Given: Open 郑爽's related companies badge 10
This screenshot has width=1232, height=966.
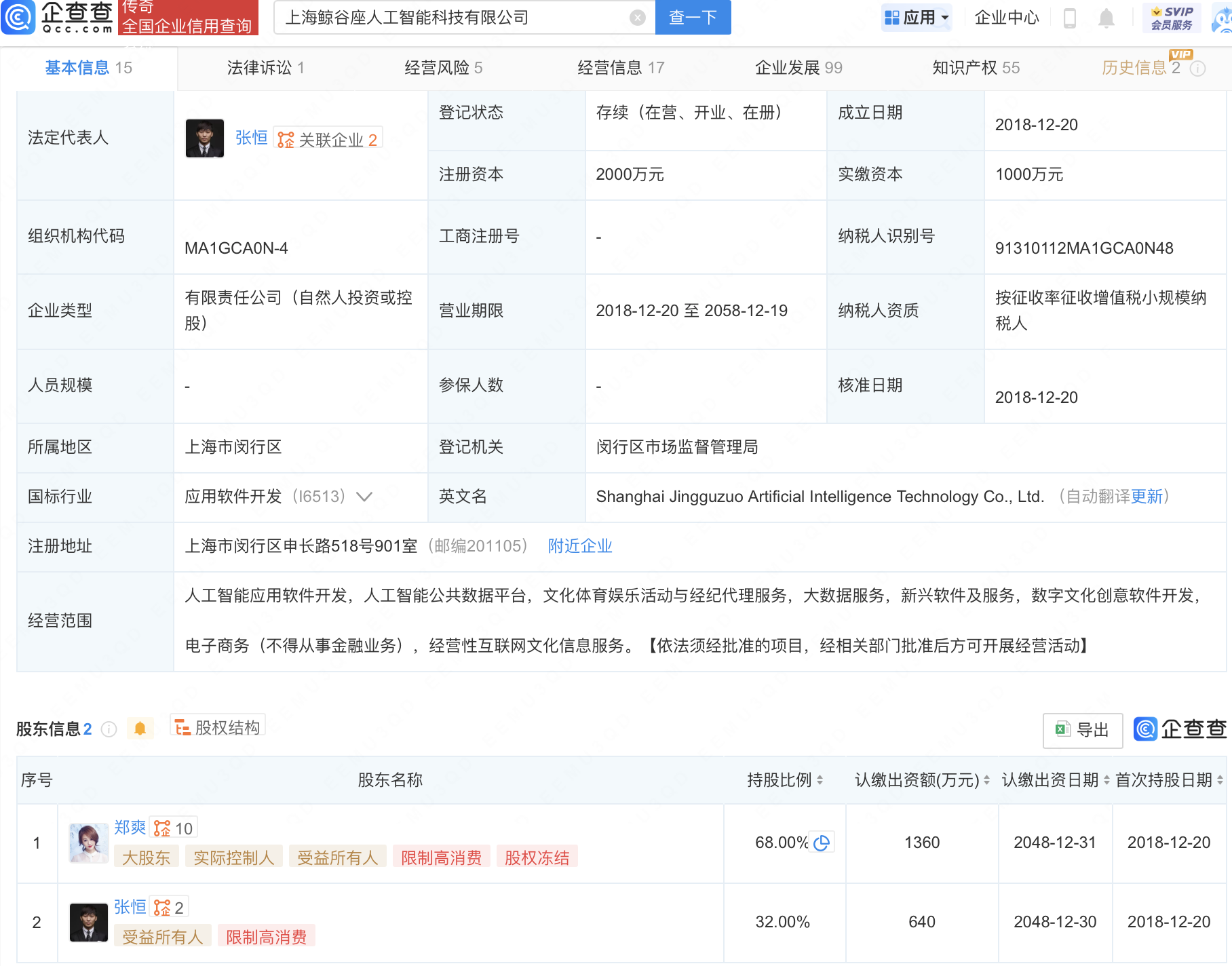Looking at the screenshot, I should pyautogui.click(x=174, y=828).
